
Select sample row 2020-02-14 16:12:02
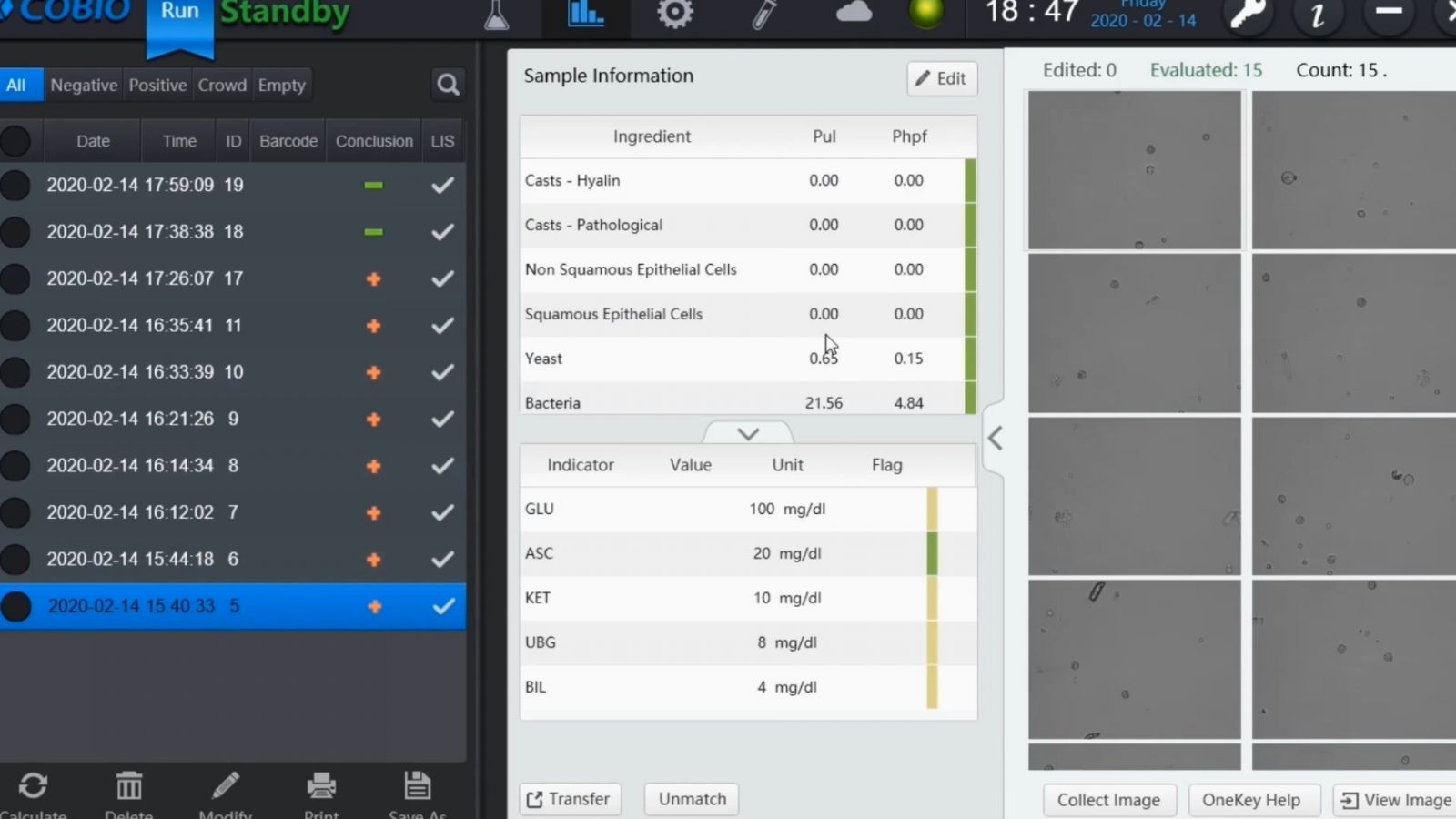[x=232, y=512]
